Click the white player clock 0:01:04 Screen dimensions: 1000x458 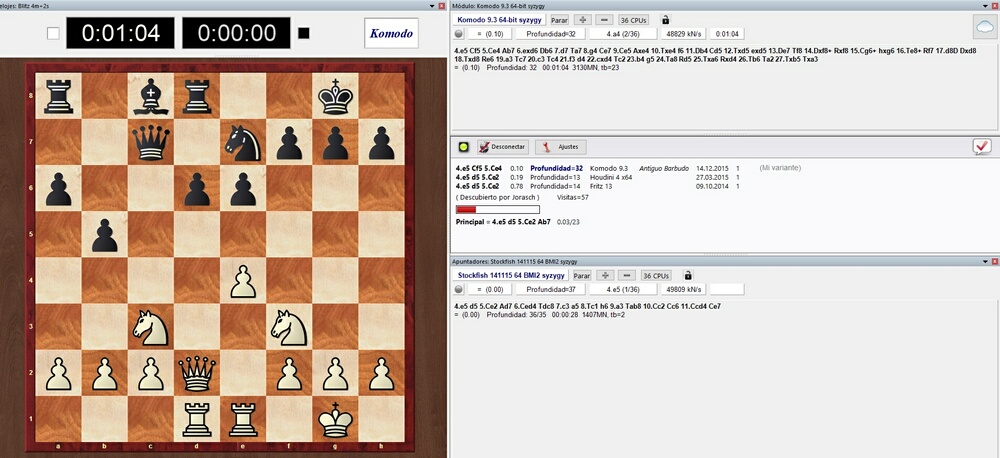(120, 33)
